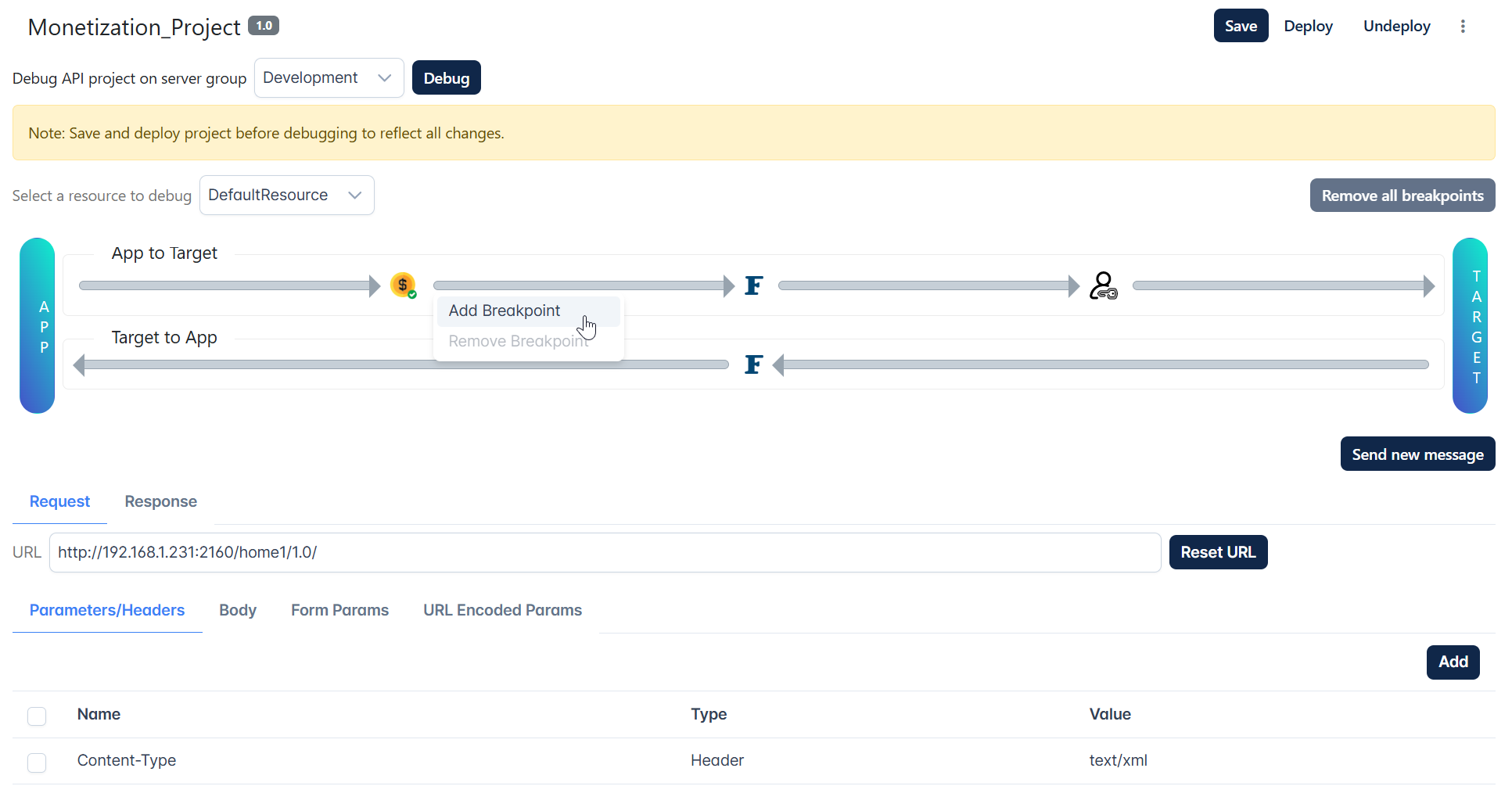Viewport: 1512px width, 804px height.
Task: Click into the URL input field
Action: (605, 552)
